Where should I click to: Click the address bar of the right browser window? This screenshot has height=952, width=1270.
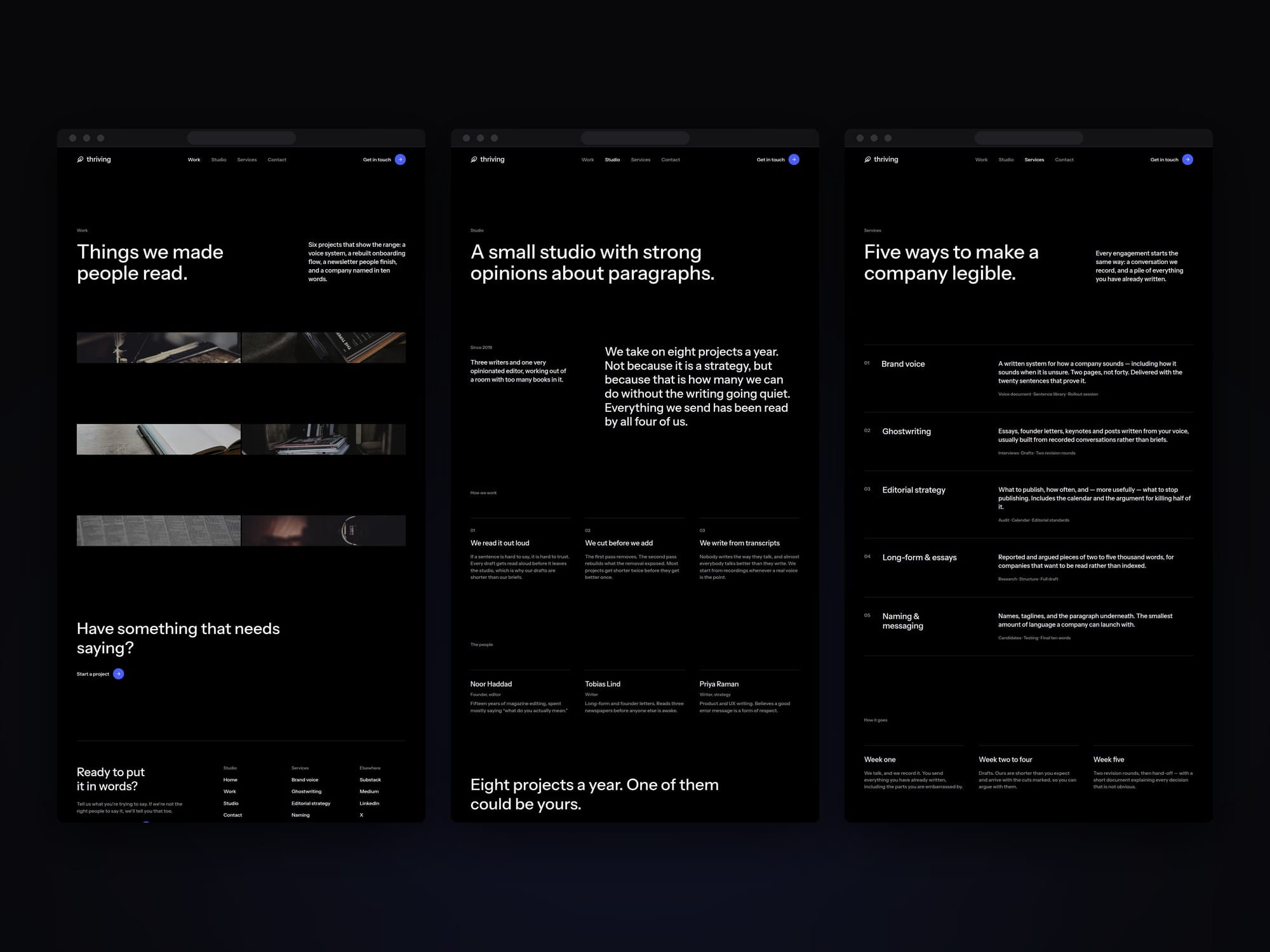(1029, 138)
